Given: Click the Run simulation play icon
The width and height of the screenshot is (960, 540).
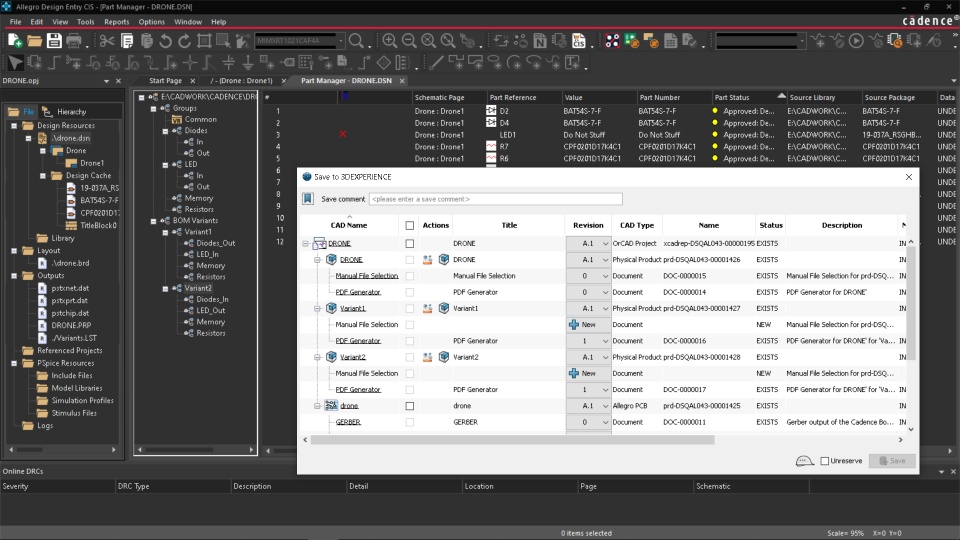Looking at the screenshot, I should (x=857, y=41).
